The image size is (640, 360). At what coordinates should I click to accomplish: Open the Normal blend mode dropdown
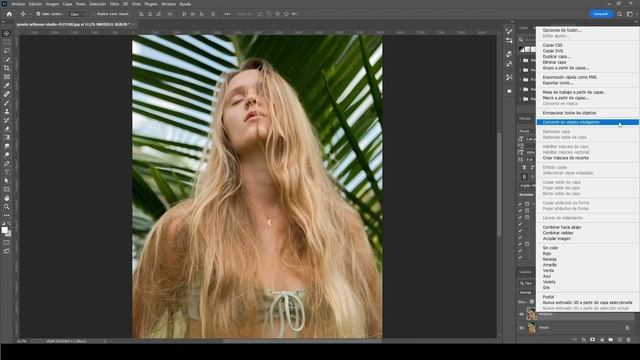(x=527, y=293)
